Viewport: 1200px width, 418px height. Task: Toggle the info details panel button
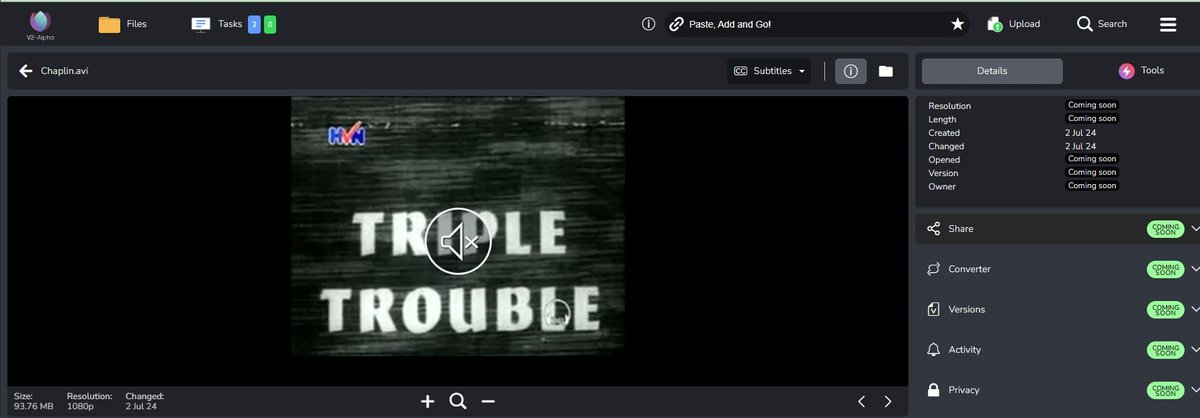coord(850,71)
